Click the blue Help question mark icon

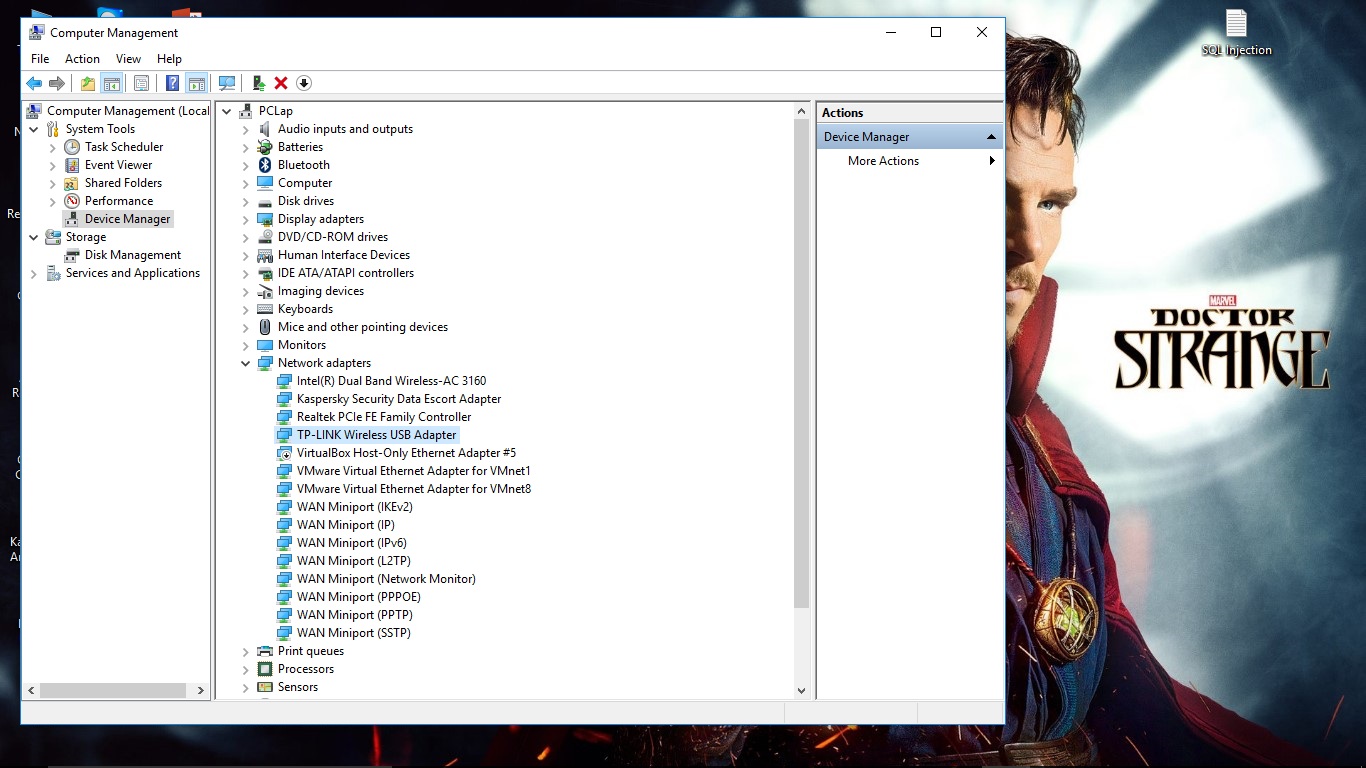point(172,83)
